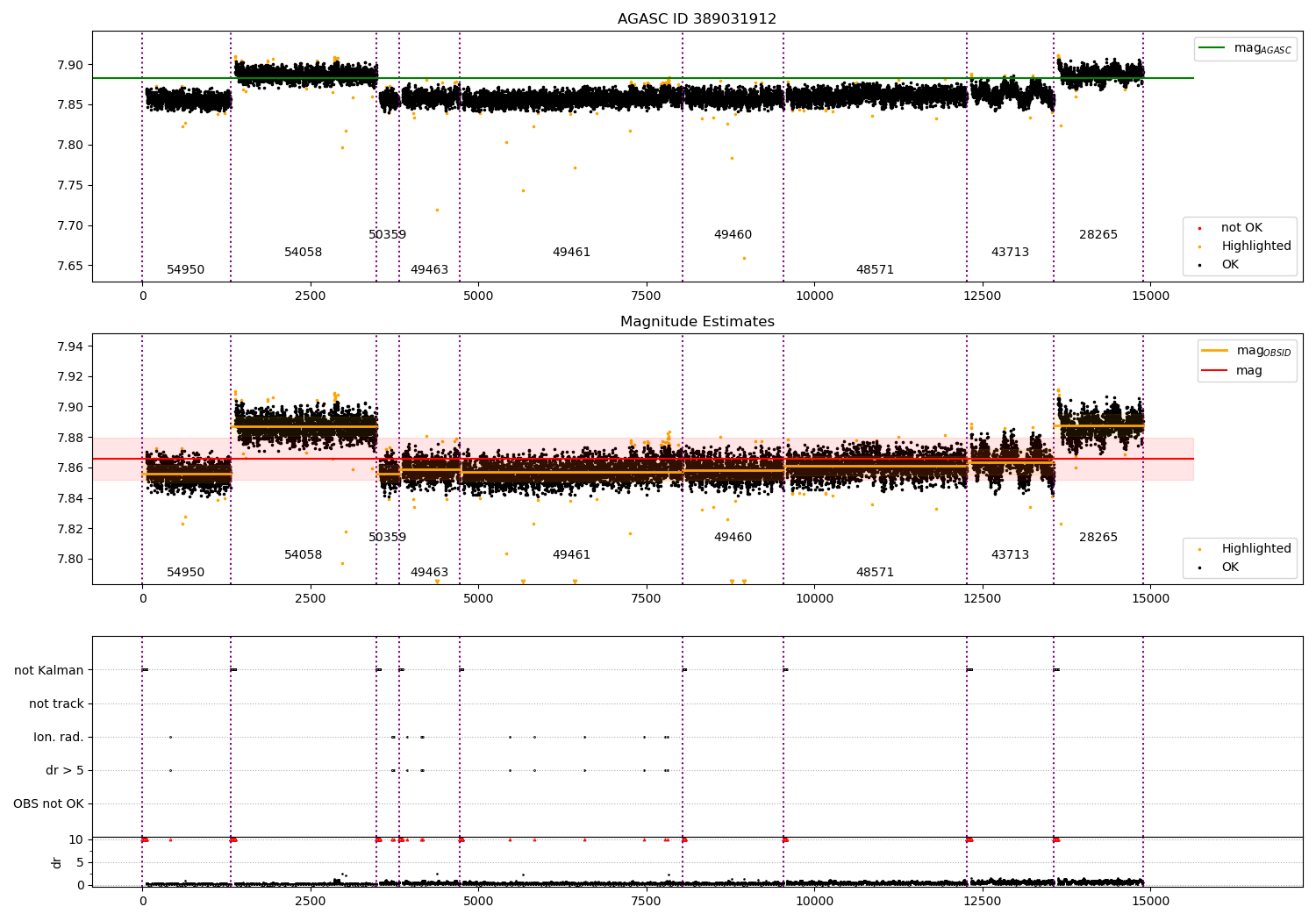Click x-axis tick 2500 in bottom plot
This screenshot has height=921, width=1316.
[x=311, y=901]
